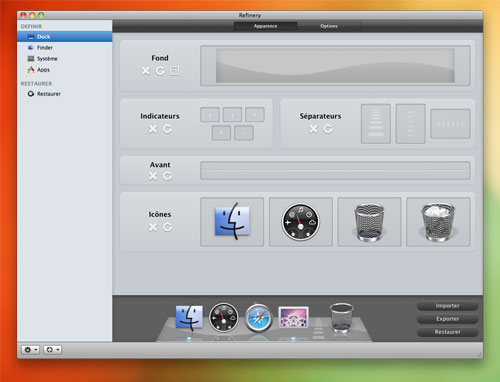This screenshot has width=500, height=382.
Task: Click the Exporter button
Action: point(447,319)
